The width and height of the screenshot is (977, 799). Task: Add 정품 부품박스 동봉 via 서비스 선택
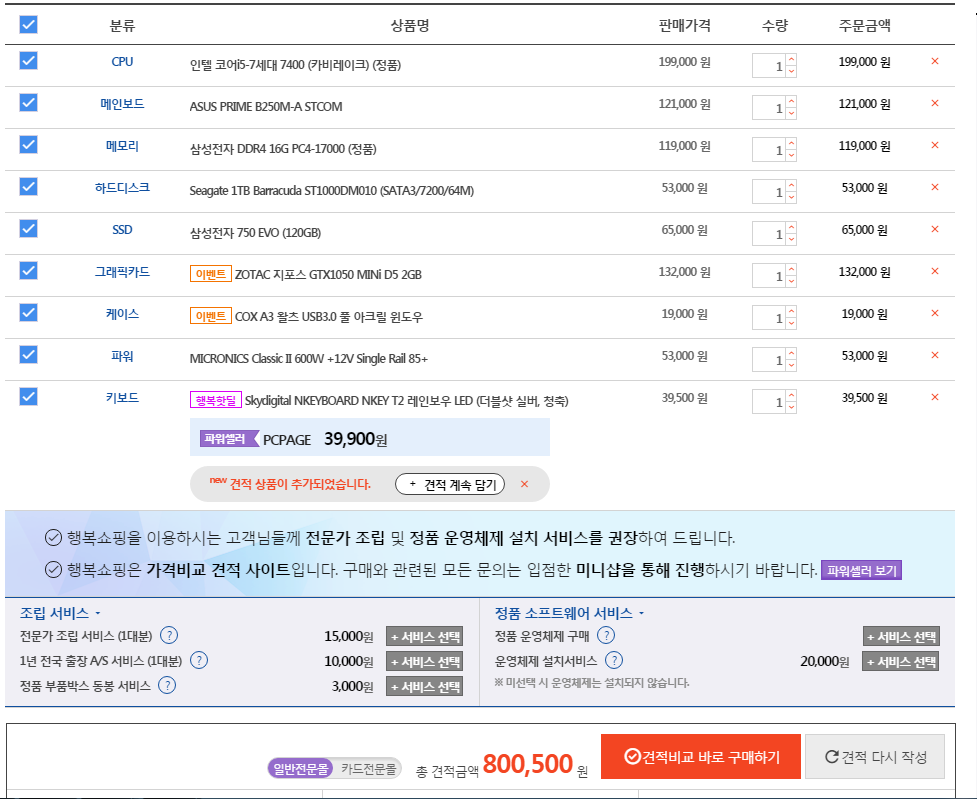(424, 686)
